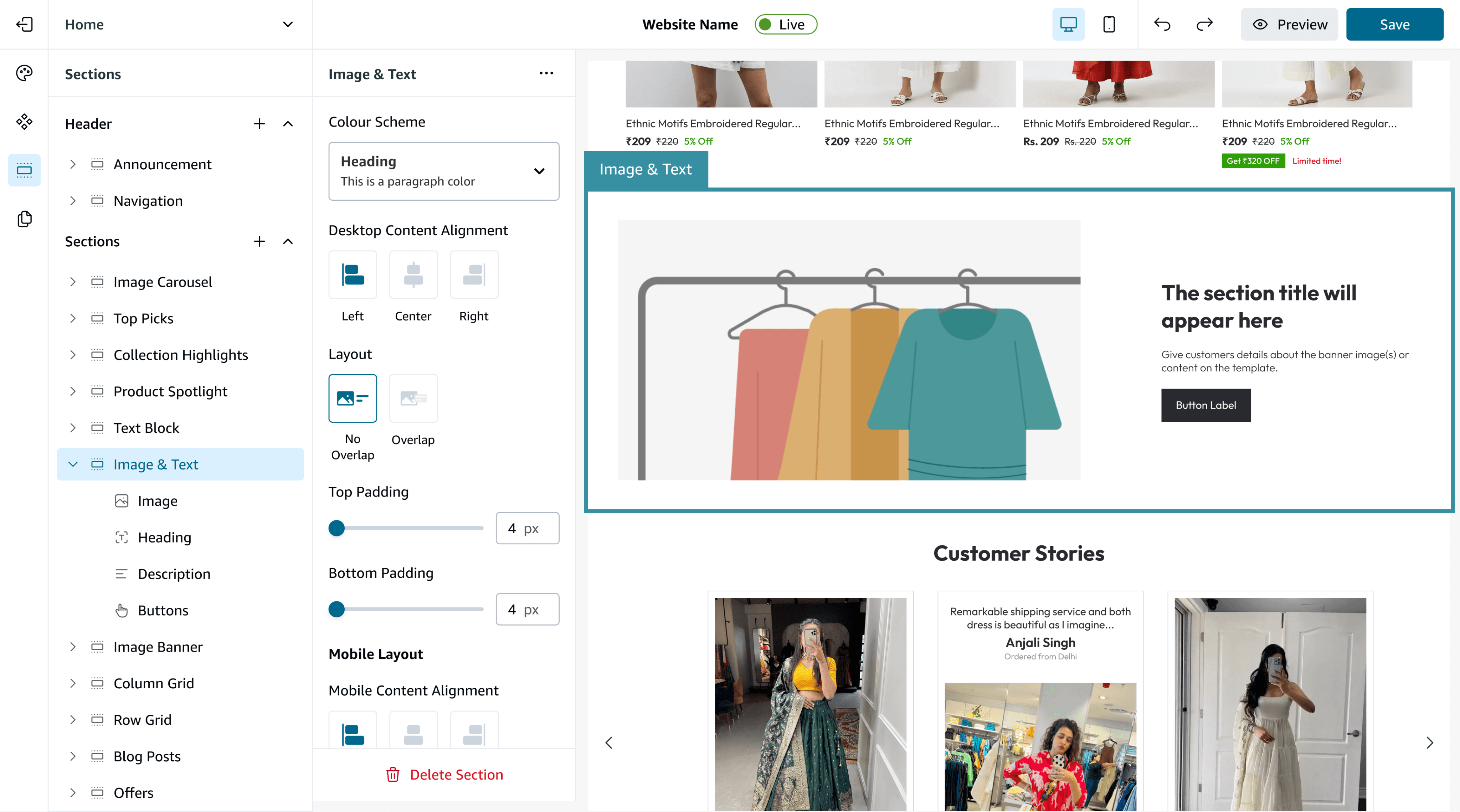Viewport: 1460px width, 812px height.
Task: Open the theme palette icon in sidebar
Action: (x=24, y=73)
